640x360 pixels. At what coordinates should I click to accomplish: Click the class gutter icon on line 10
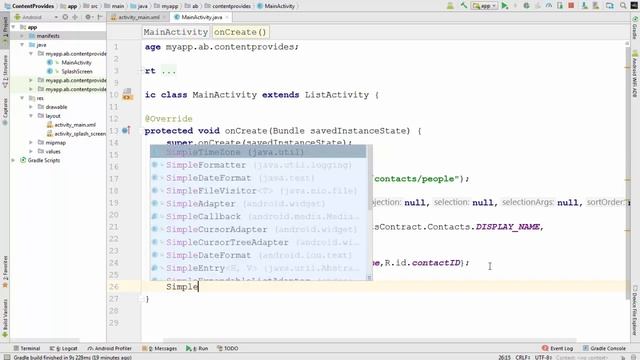[127, 94]
